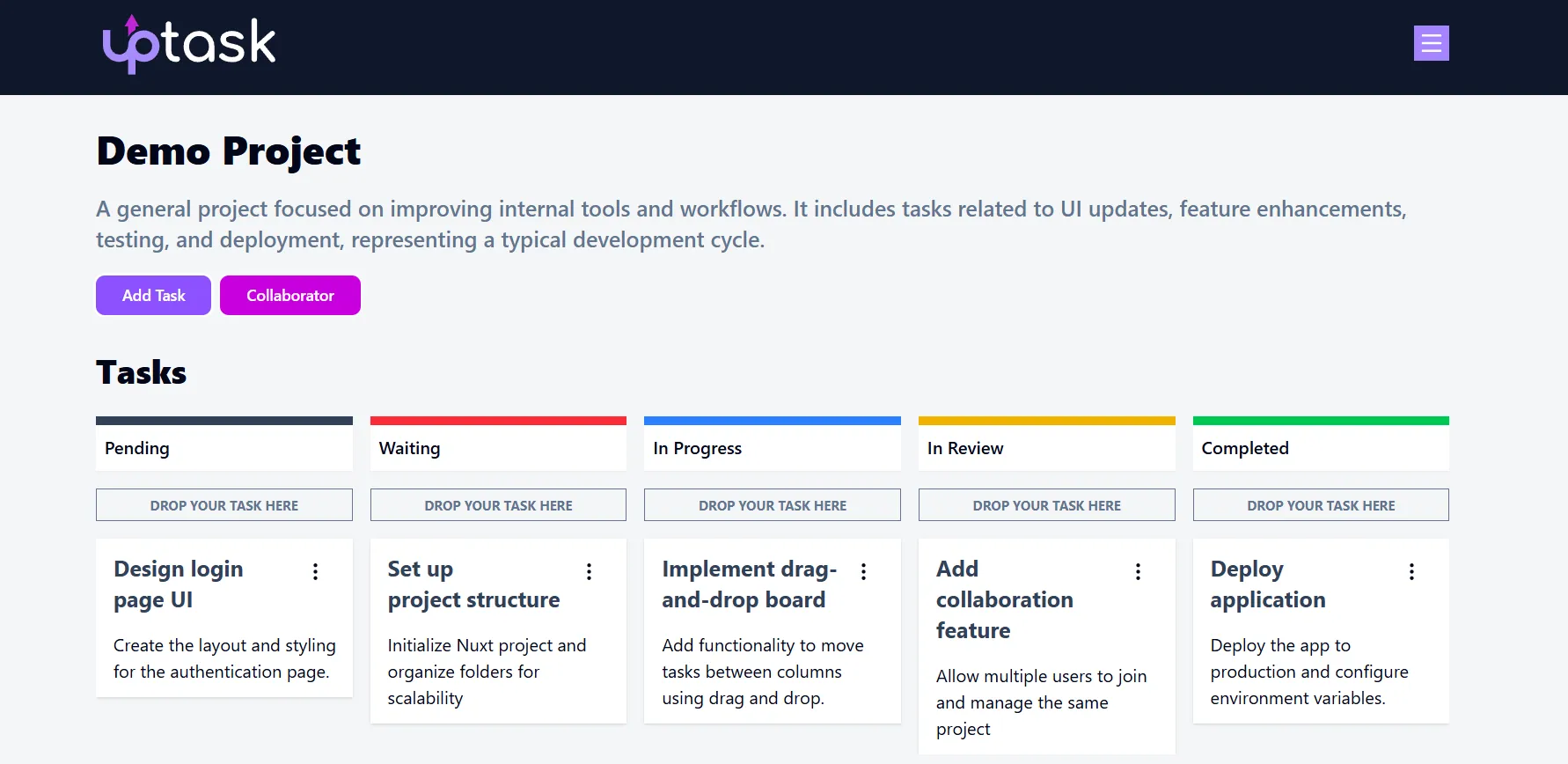Open options for Design login page UI task
This screenshot has height=764, width=1568.
(x=315, y=571)
